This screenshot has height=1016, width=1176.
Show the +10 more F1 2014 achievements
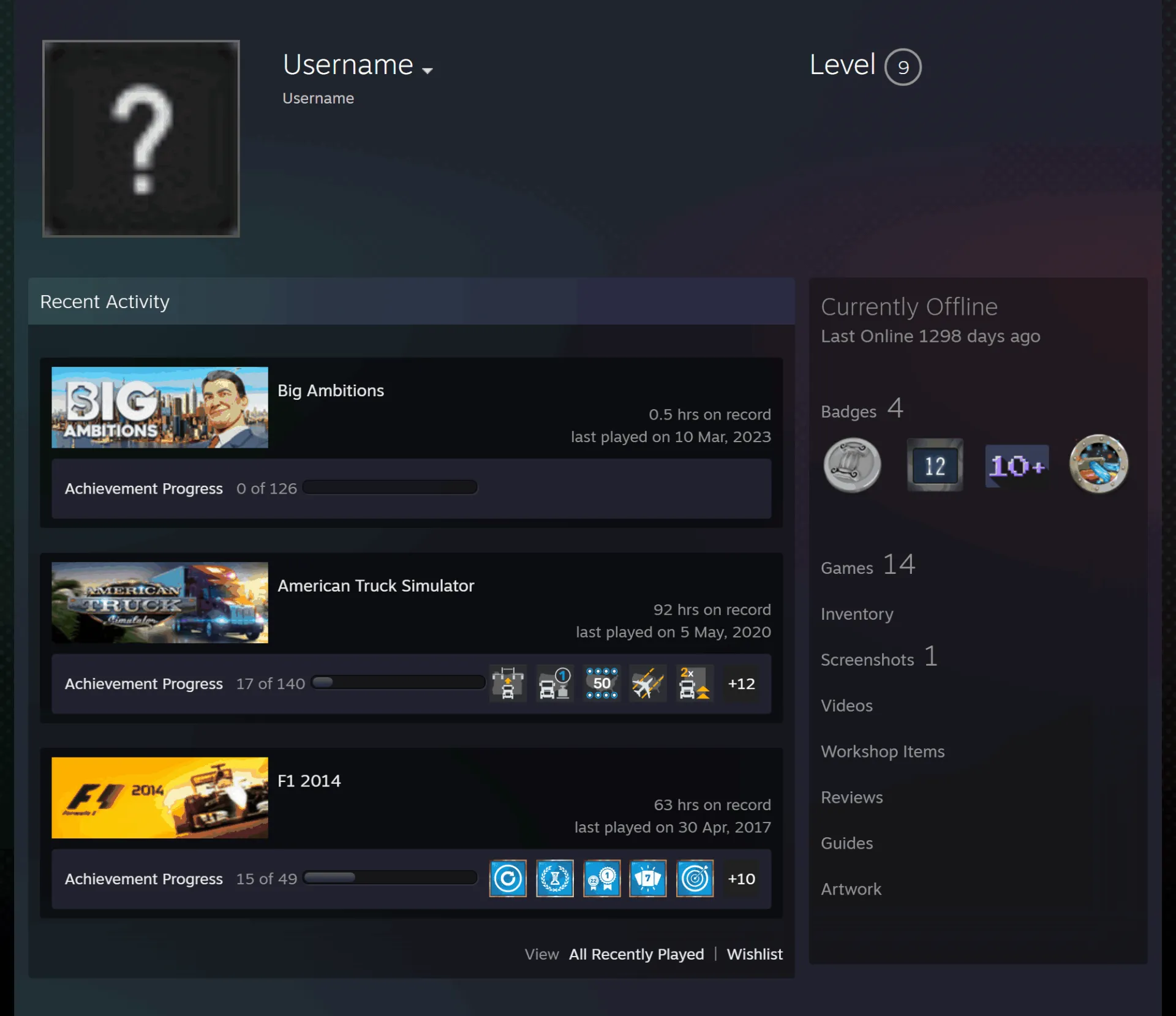pos(741,879)
